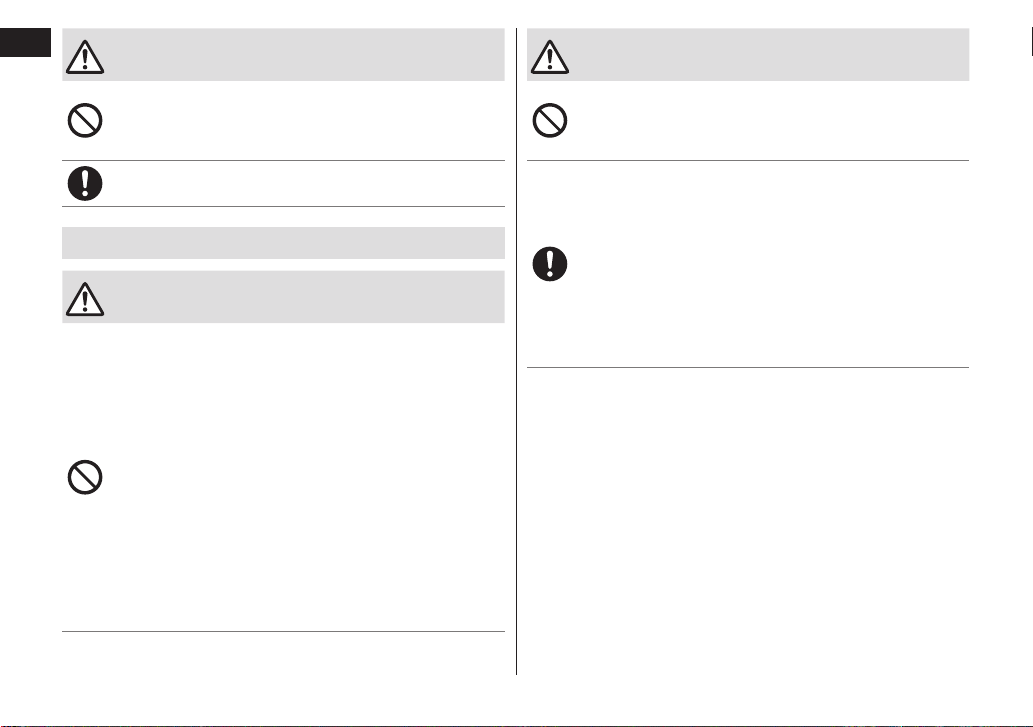
Task: Click the warning triangle in the left column's top banner
Action: (x=85, y=57)
